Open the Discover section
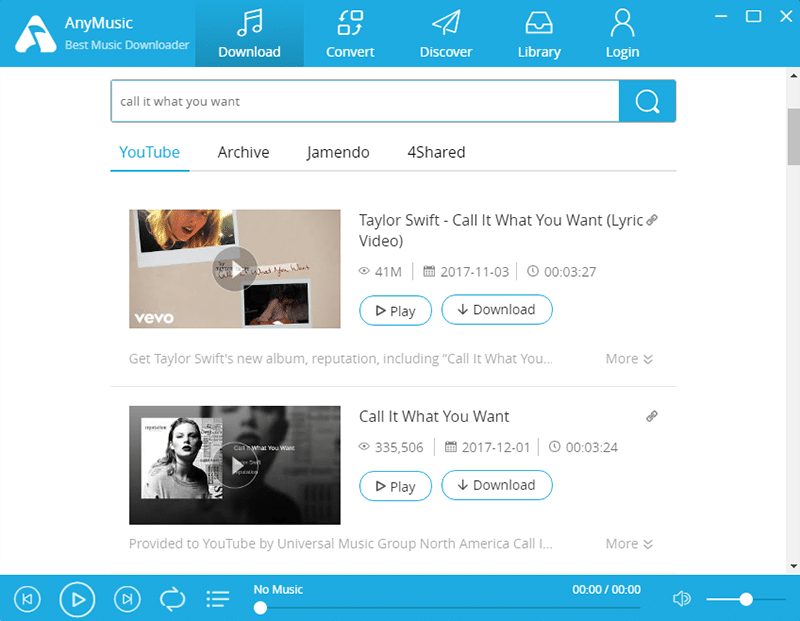Screen dimensions: 800x621 point(446,34)
